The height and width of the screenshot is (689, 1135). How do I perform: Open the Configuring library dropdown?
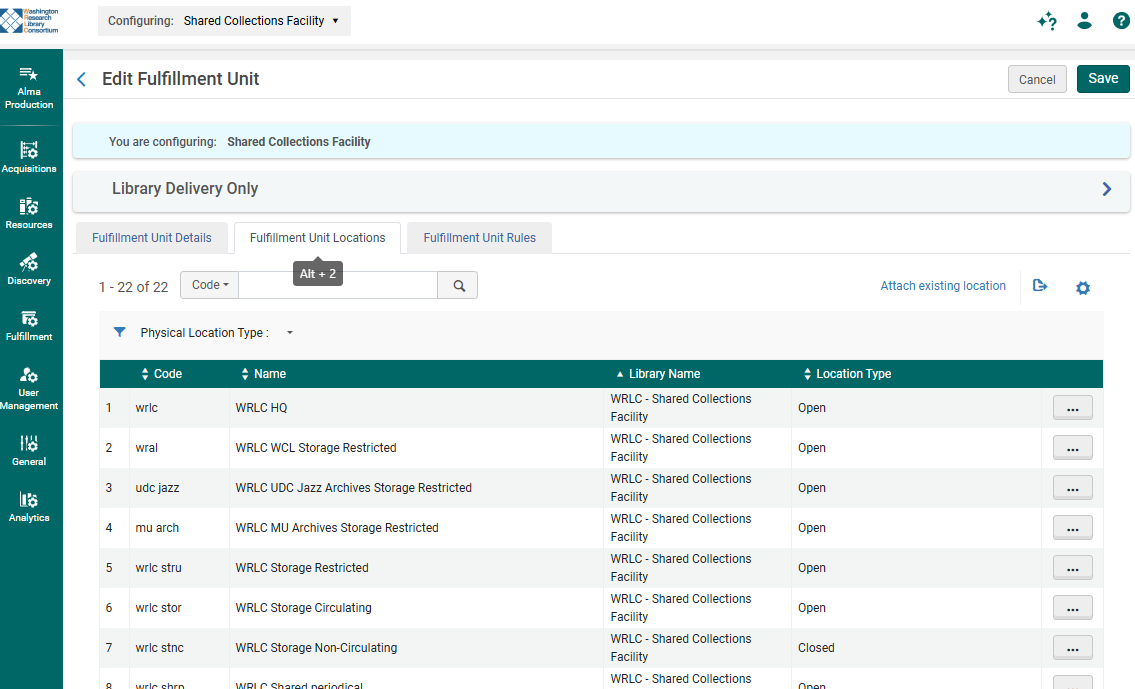point(224,21)
